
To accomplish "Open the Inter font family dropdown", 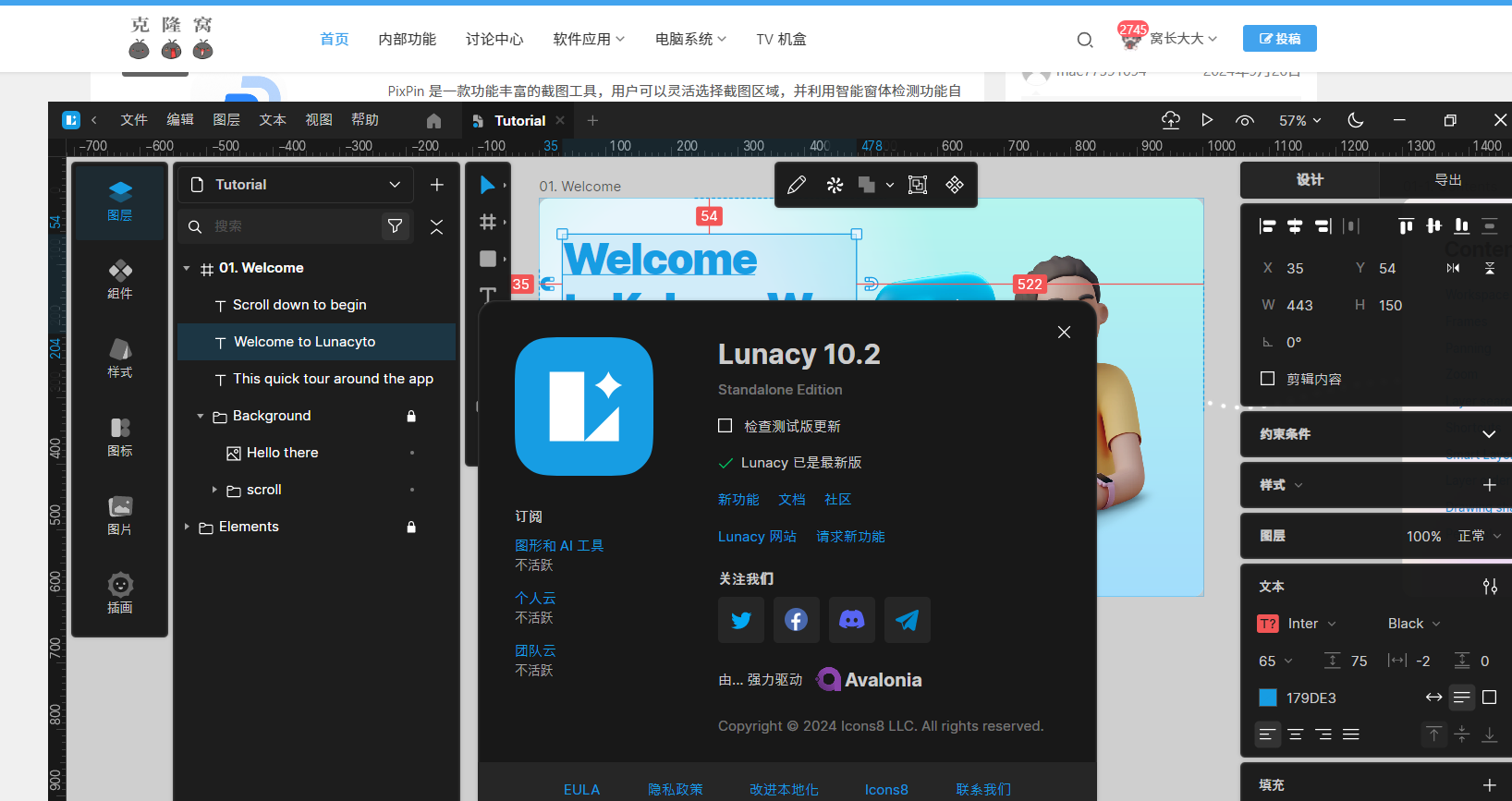I will pyautogui.click(x=1312, y=624).
